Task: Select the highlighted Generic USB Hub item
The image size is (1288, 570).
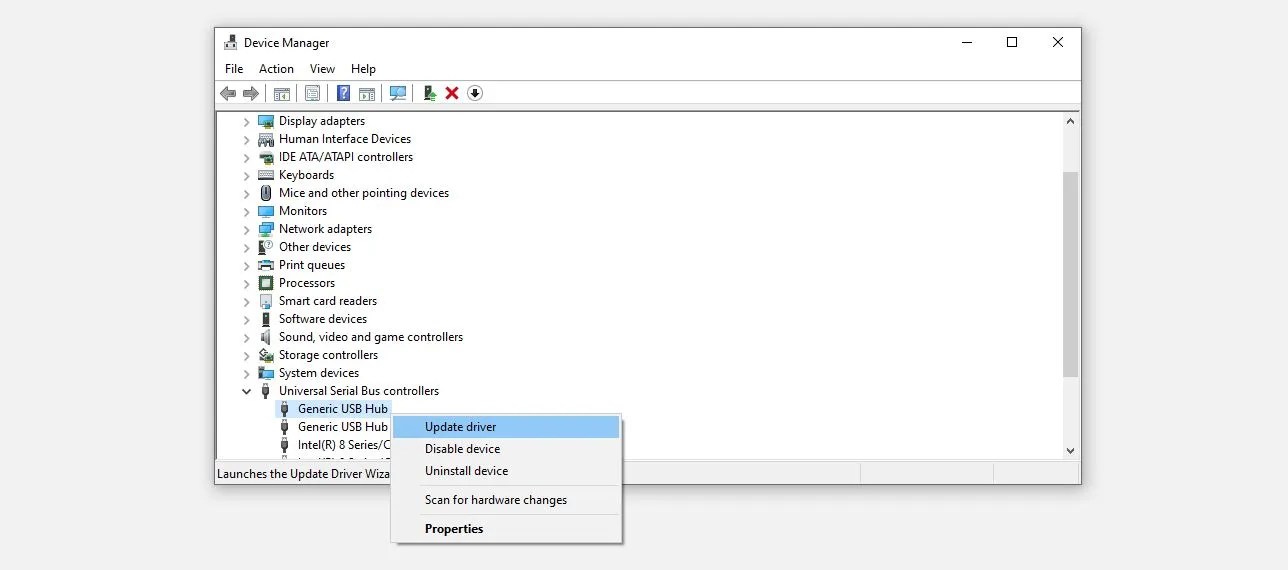Action: [x=342, y=409]
